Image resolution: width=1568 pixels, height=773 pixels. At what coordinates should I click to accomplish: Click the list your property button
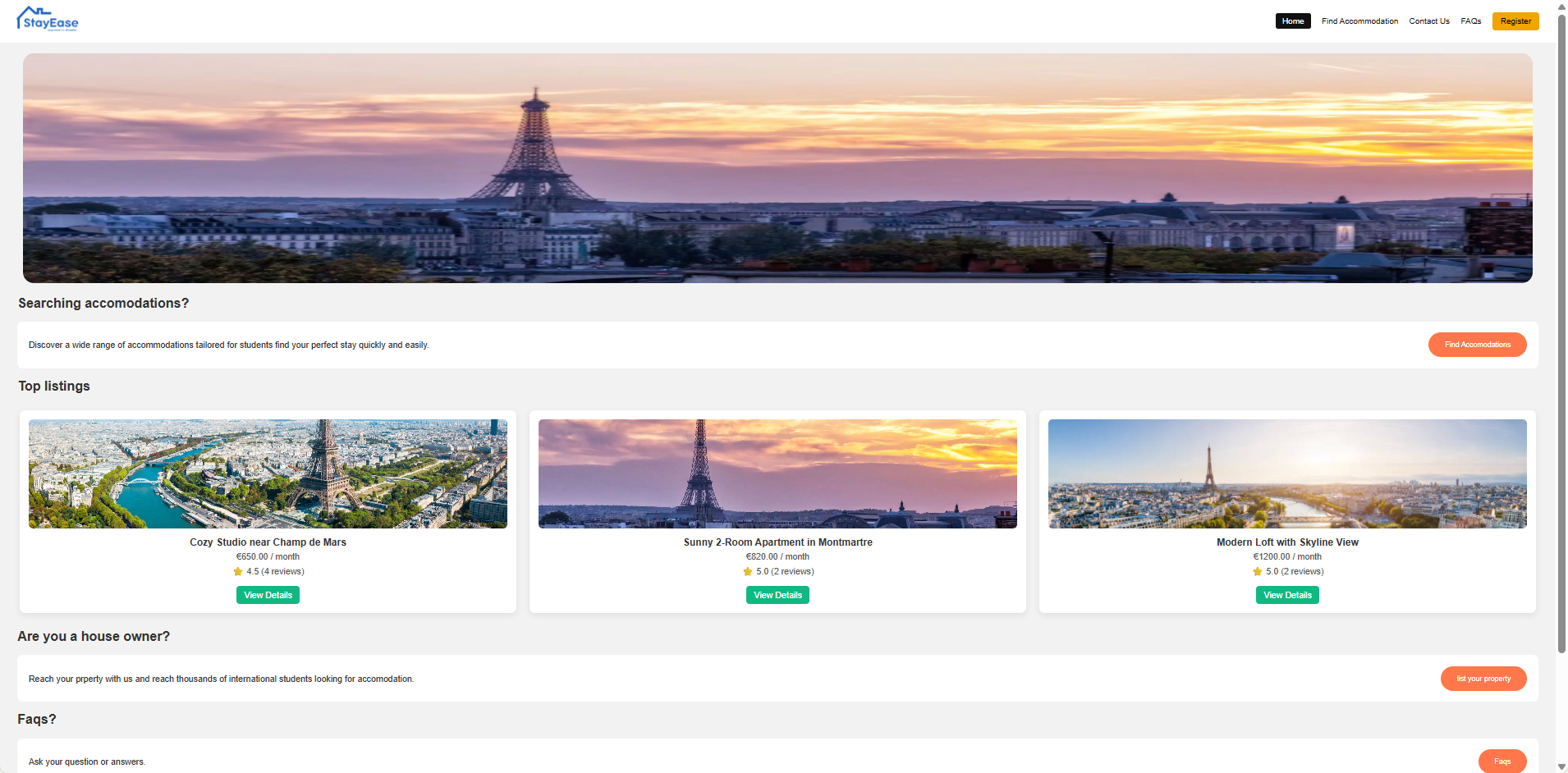1483,679
